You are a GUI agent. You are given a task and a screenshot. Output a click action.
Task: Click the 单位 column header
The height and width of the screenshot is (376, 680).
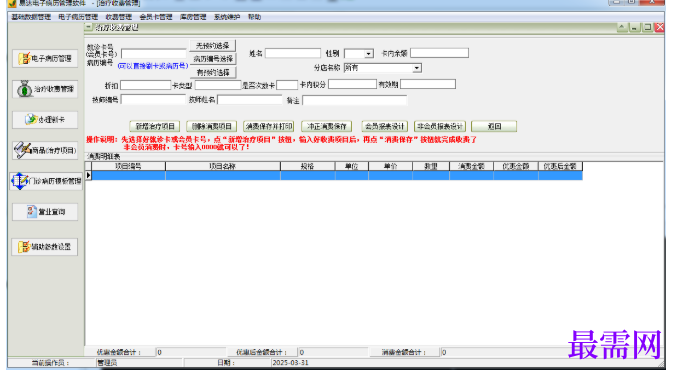coord(352,167)
